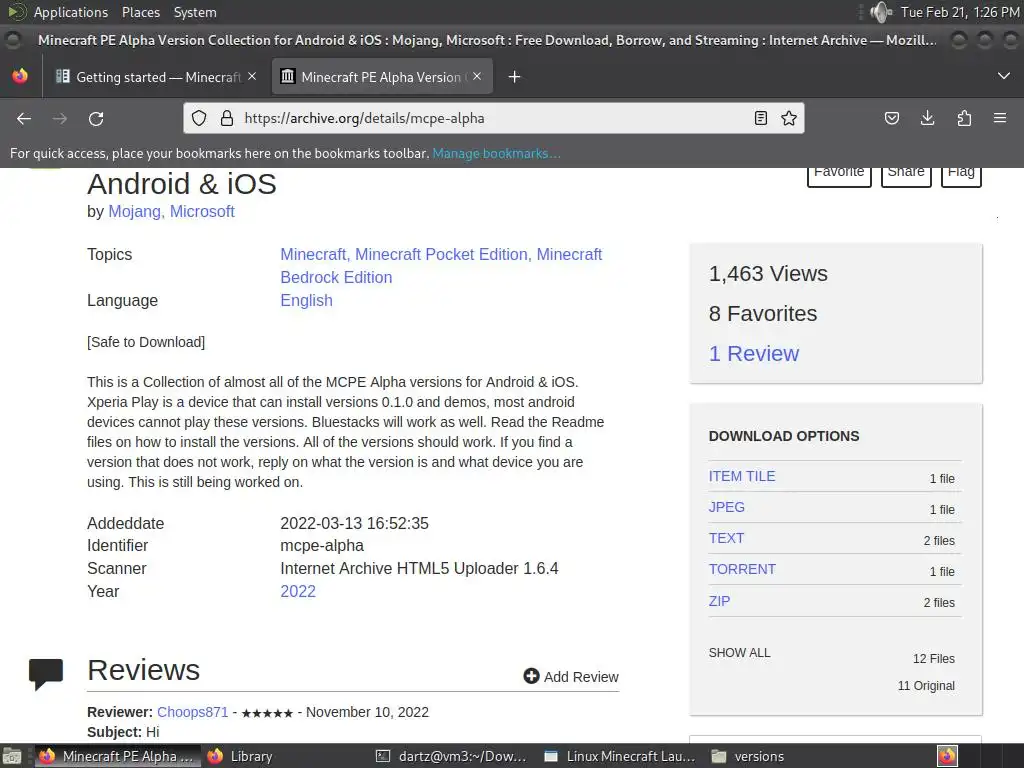
Task: Click the "1,463 Views" text
Action: 768,274
